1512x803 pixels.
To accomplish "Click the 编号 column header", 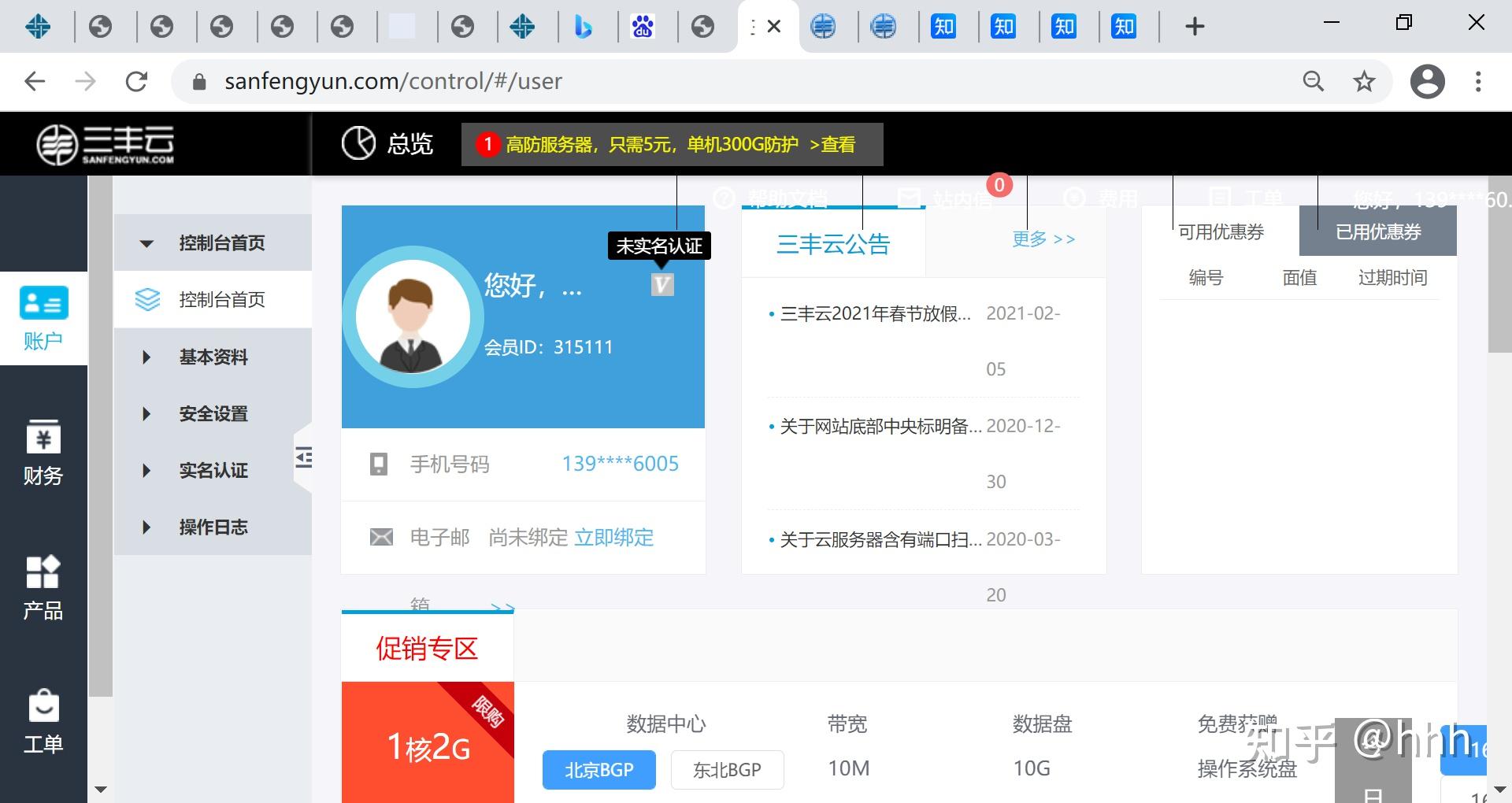I will (x=1206, y=277).
